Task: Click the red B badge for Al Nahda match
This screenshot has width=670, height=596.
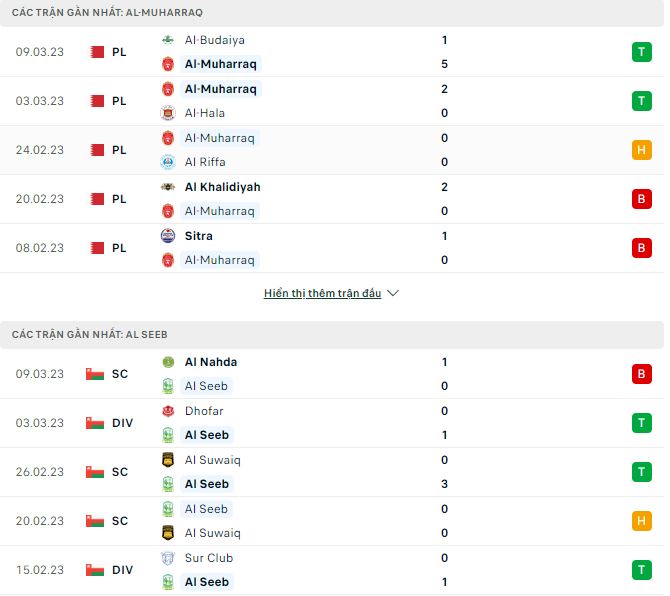Action: point(641,374)
